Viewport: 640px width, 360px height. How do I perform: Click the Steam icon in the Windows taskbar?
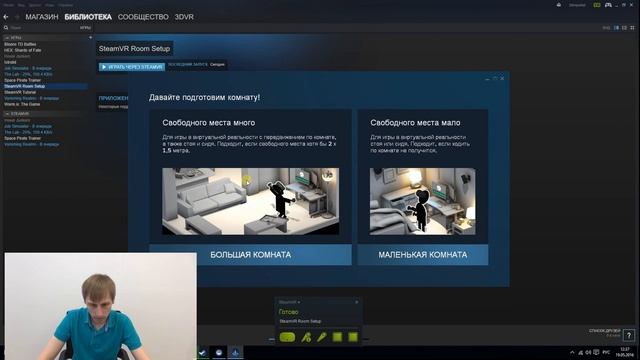tap(203, 353)
